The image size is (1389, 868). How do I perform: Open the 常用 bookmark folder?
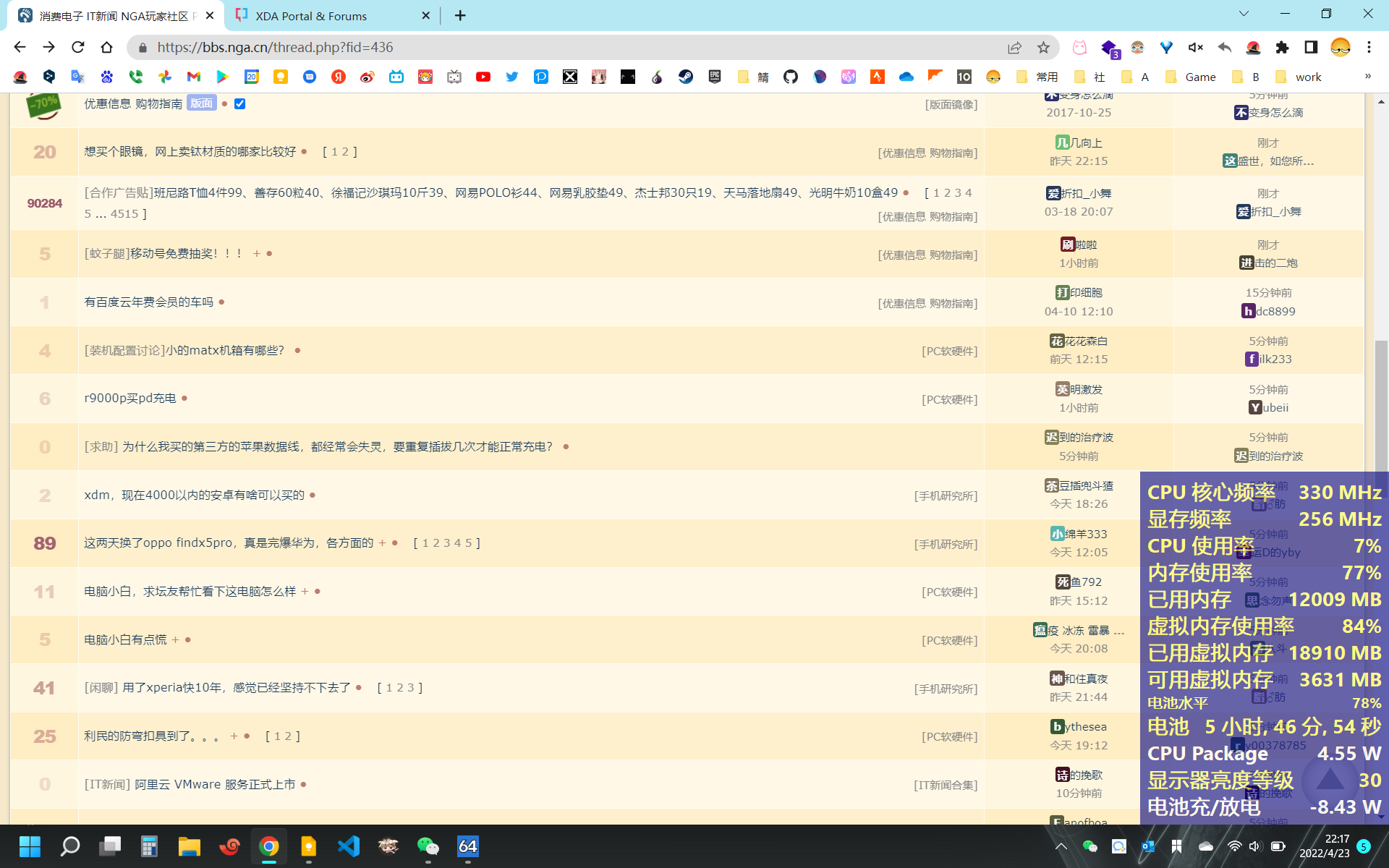tap(1038, 77)
